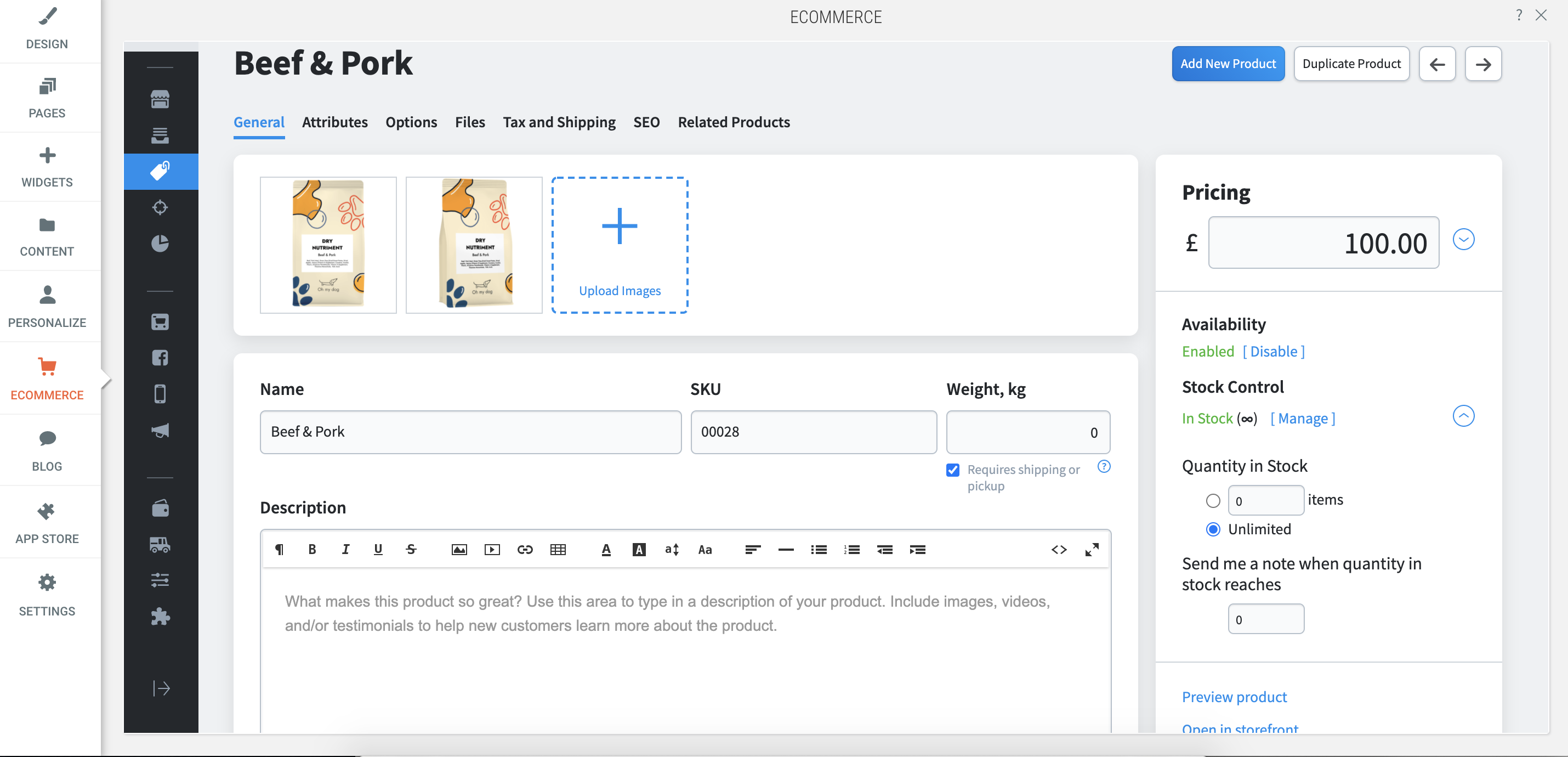Click the Disable availability link
1568x757 pixels.
click(x=1272, y=350)
